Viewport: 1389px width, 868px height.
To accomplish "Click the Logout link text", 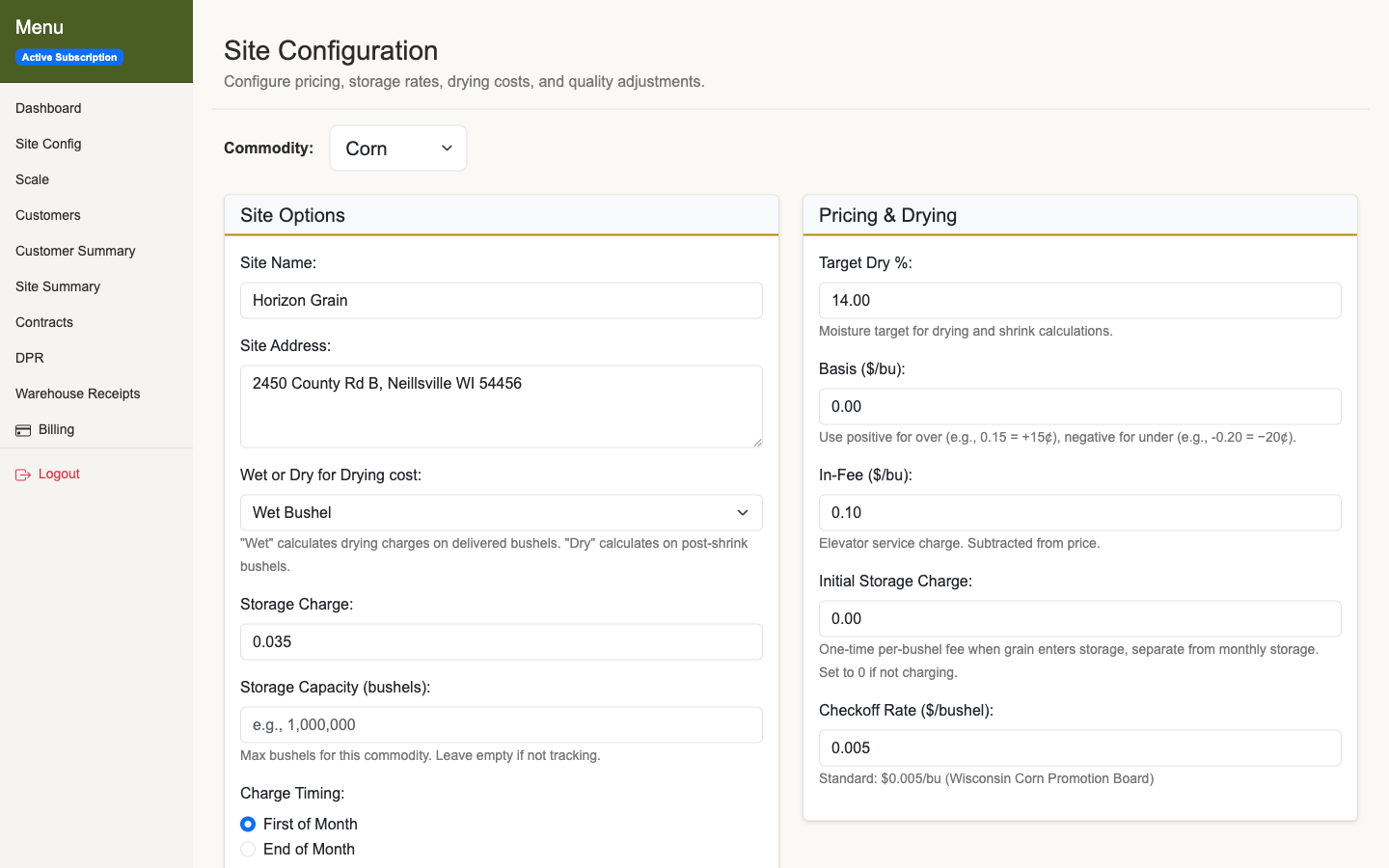I will (x=59, y=474).
